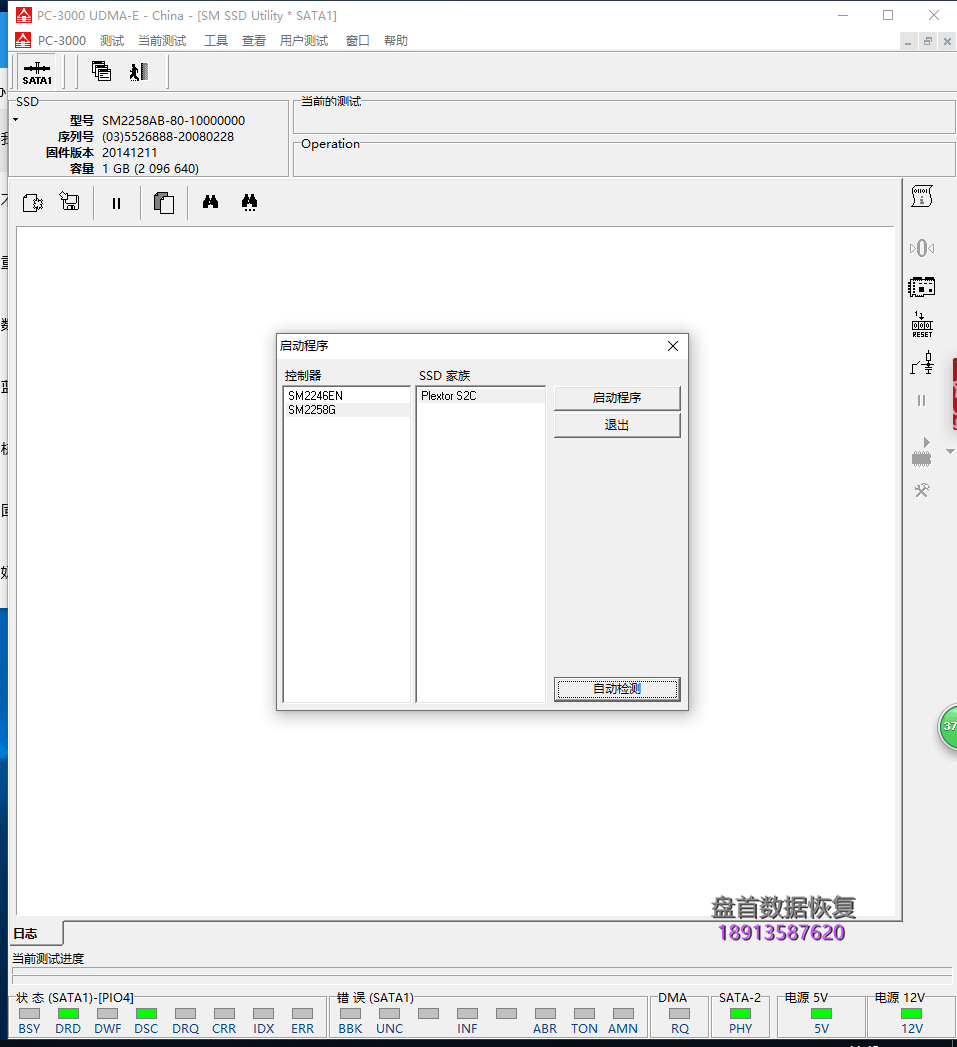Click the green 37 floating badge
This screenshot has width=957, height=1047.
(x=948, y=726)
